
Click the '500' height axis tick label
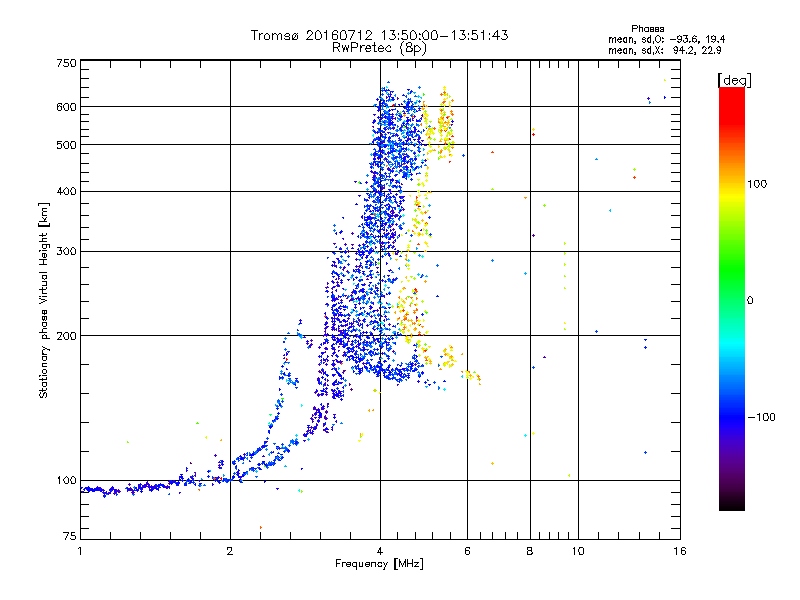66,145
